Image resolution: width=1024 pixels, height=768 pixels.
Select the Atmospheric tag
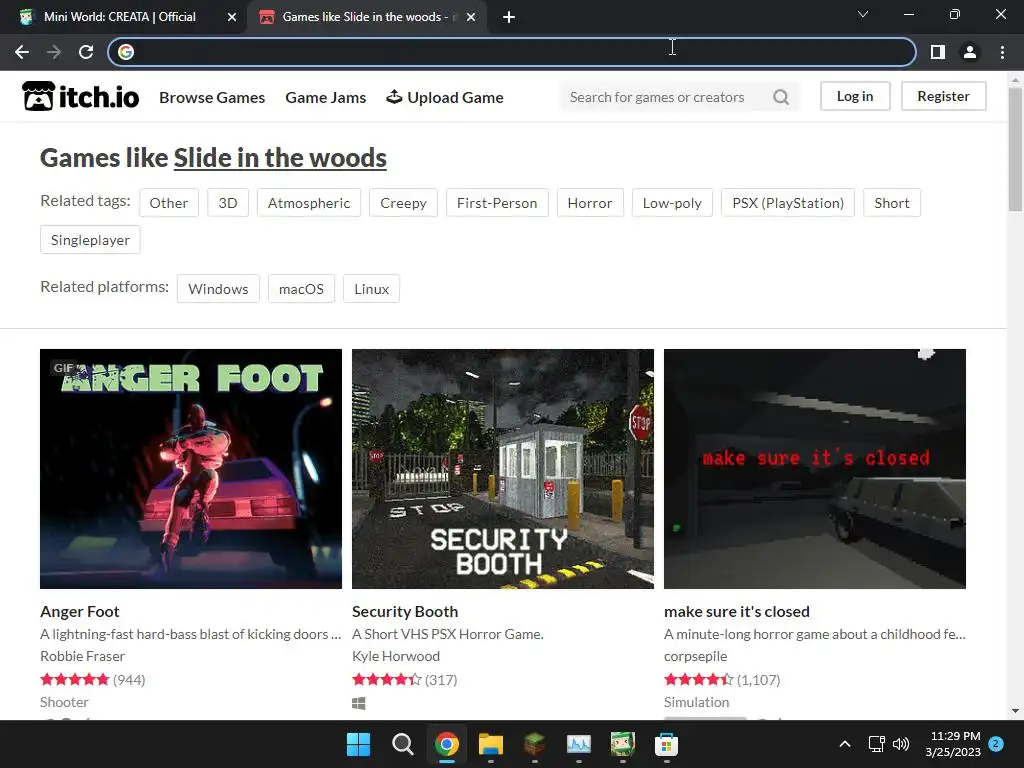(309, 203)
